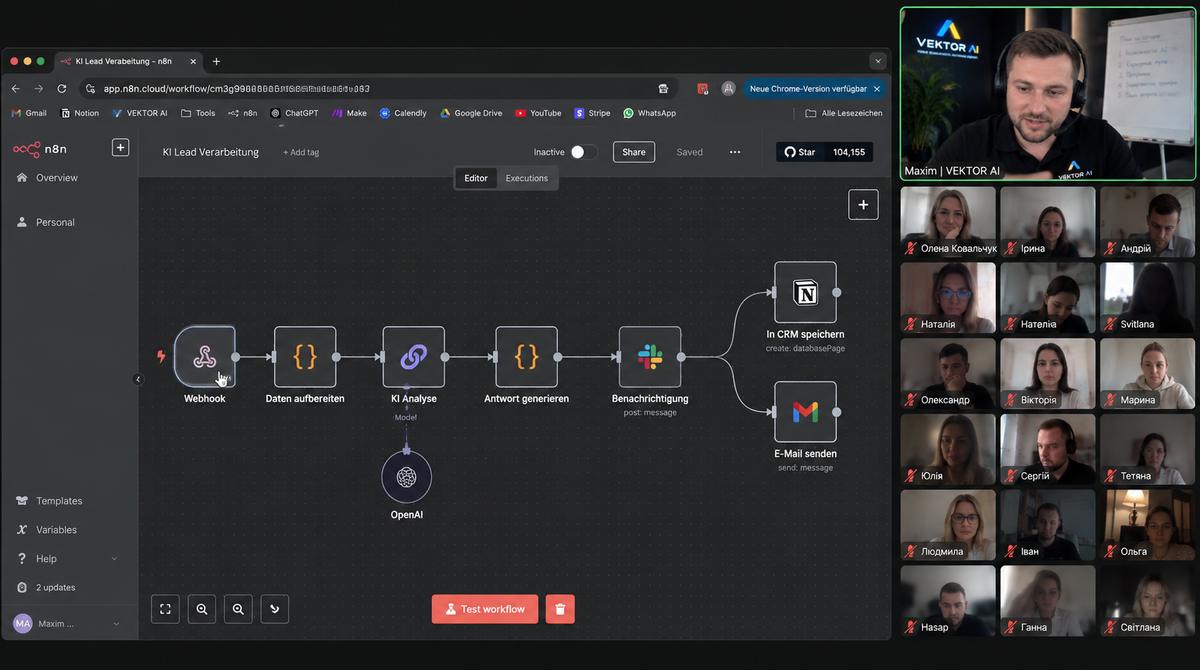
Task: Open the Chrome tab list dropdown
Action: click(x=878, y=61)
